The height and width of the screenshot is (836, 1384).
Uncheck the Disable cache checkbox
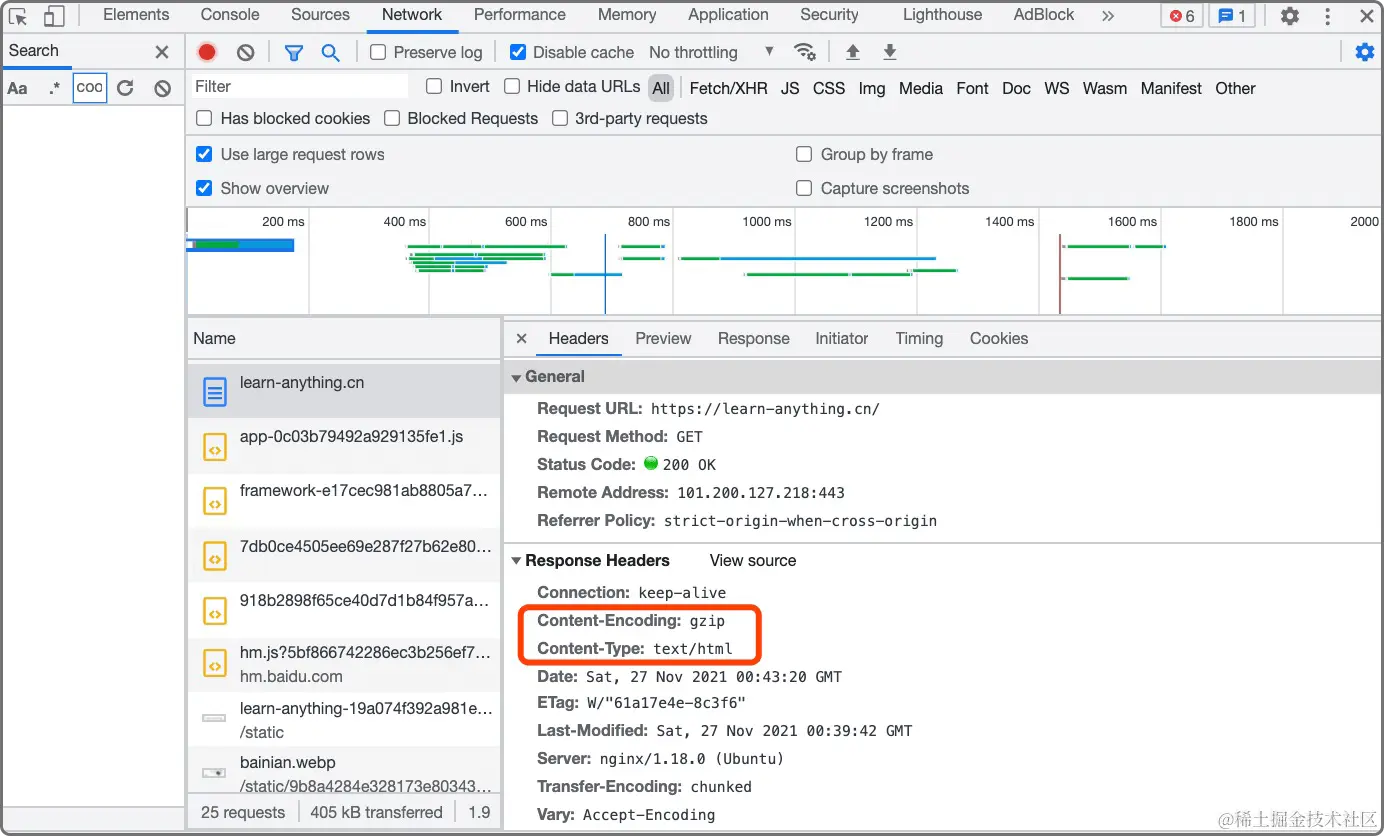pos(517,52)
